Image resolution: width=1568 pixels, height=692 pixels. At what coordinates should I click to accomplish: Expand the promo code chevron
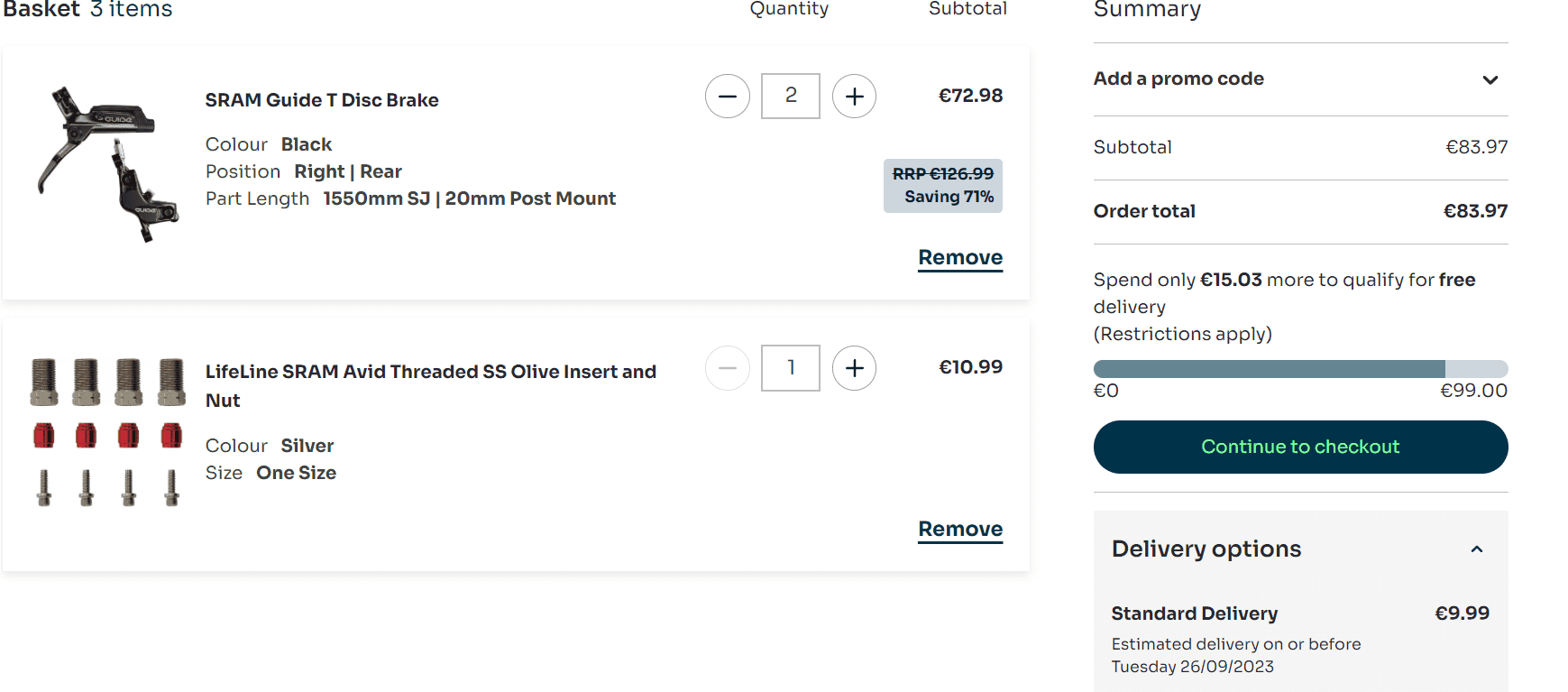coord(1490,79)
